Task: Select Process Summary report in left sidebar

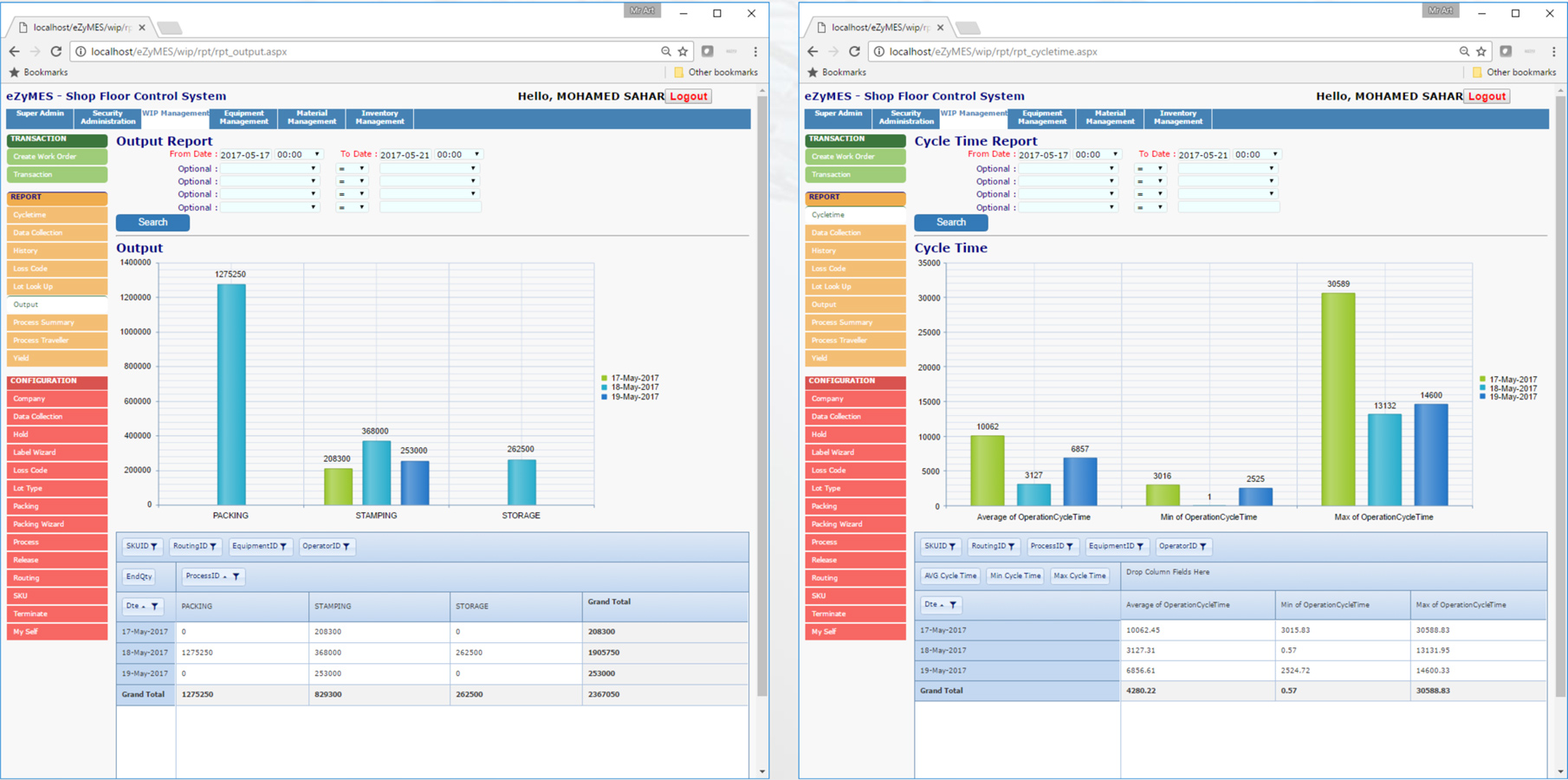Action: tap(44, 322)
